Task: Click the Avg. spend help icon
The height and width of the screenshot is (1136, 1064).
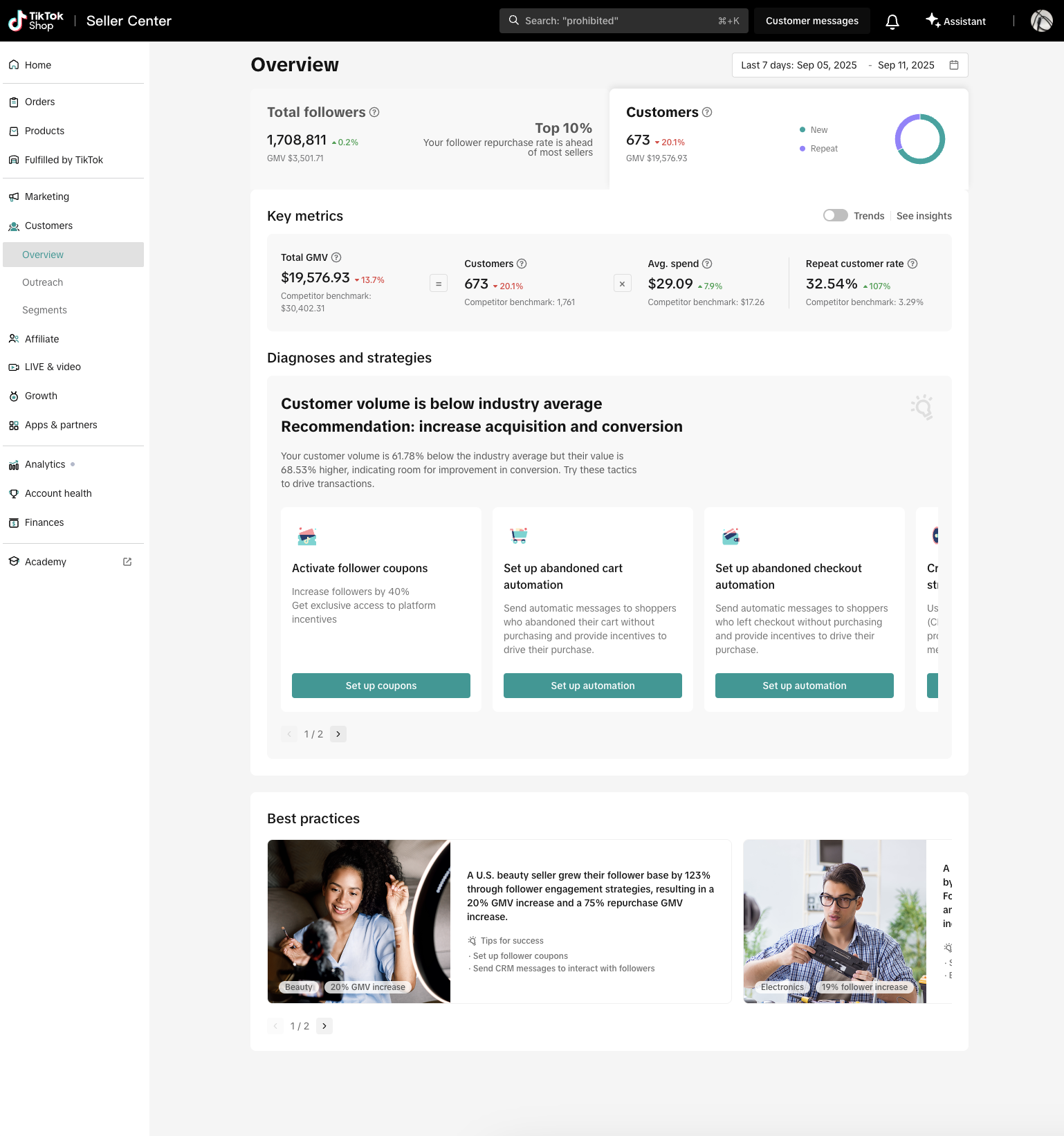Action: tap(707, 264)
